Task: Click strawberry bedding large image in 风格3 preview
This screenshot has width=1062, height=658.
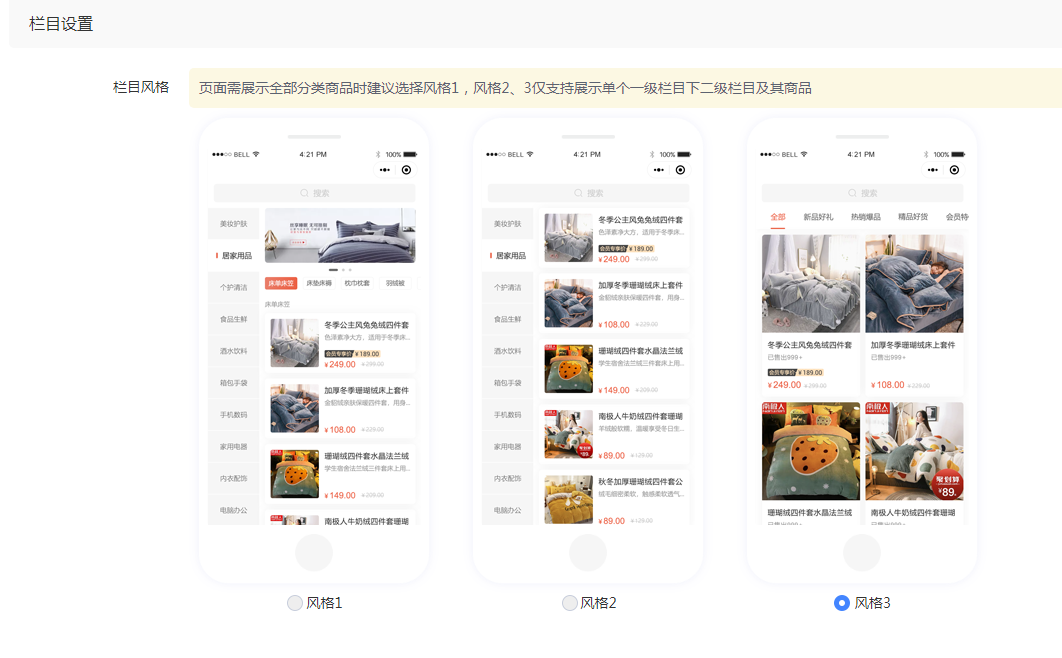Action: (x=811, y=451)
